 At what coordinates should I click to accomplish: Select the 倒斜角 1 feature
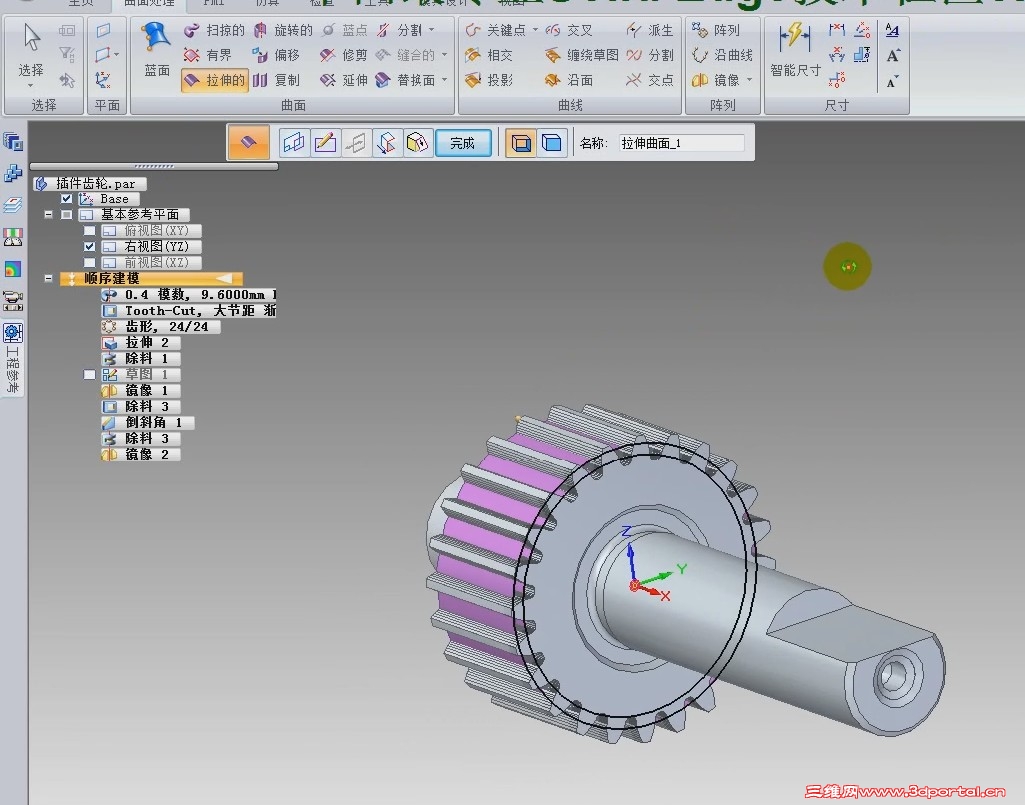[x=147, y=422]
